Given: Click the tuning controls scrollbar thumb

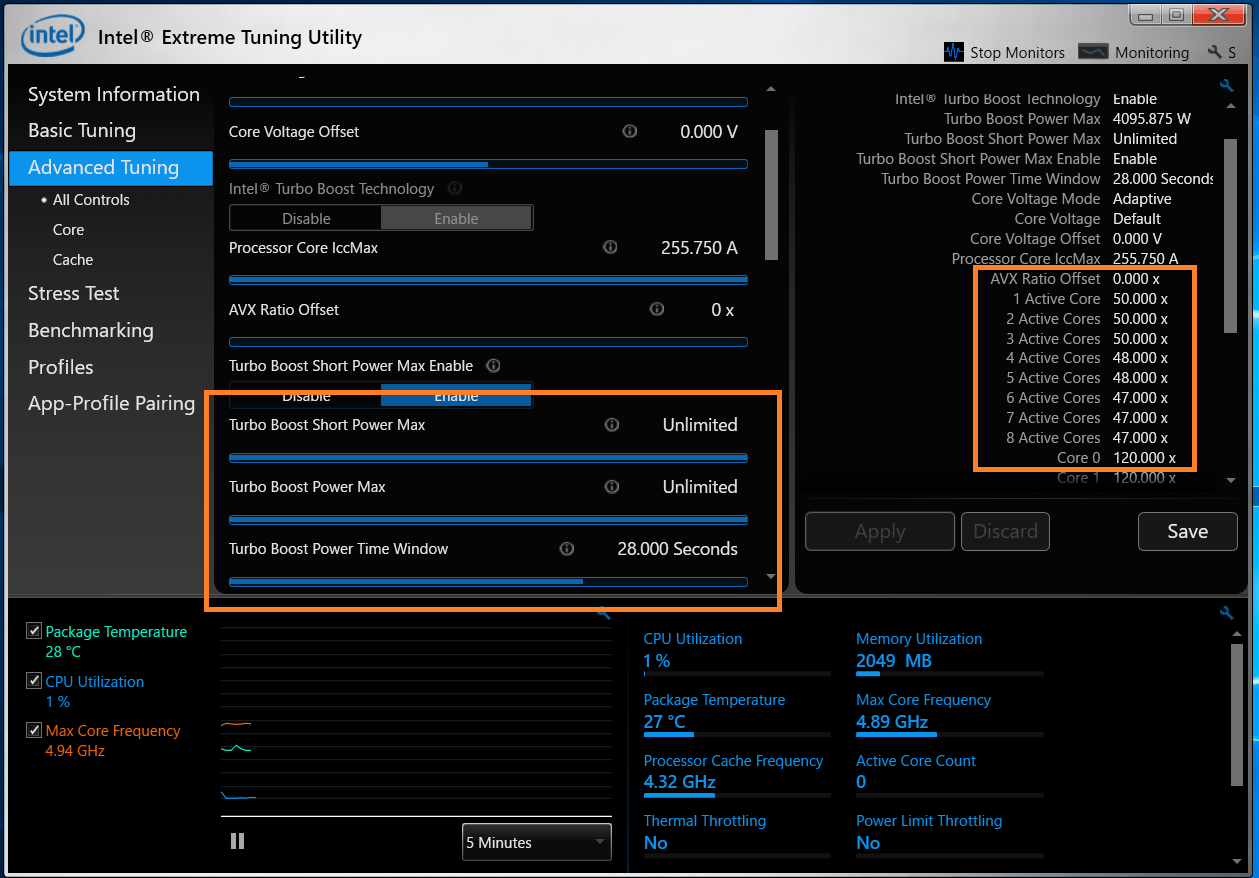Looking at the screenshot, I should (771, 195).
